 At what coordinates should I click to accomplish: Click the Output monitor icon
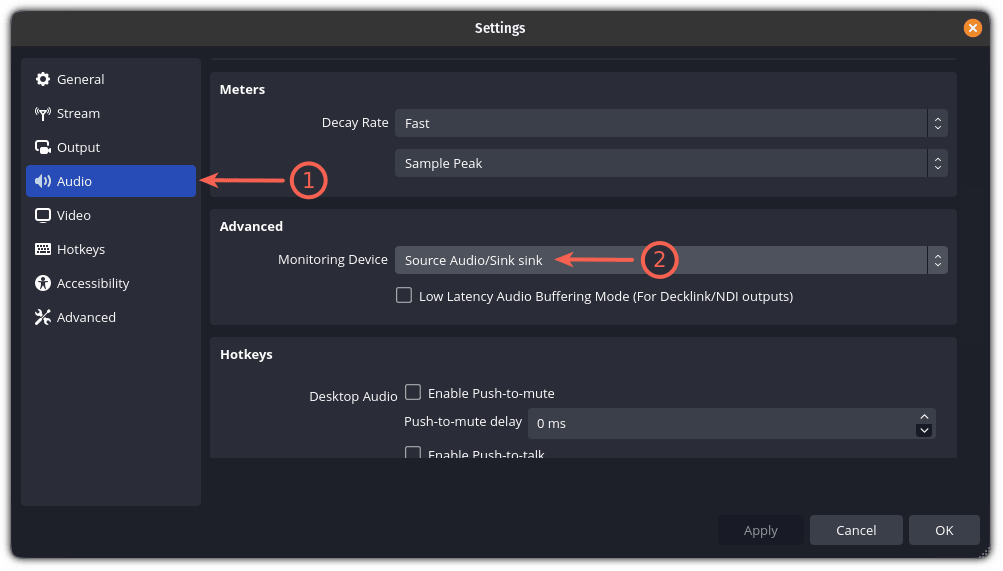pyautogui.click(x=43, y=148)
